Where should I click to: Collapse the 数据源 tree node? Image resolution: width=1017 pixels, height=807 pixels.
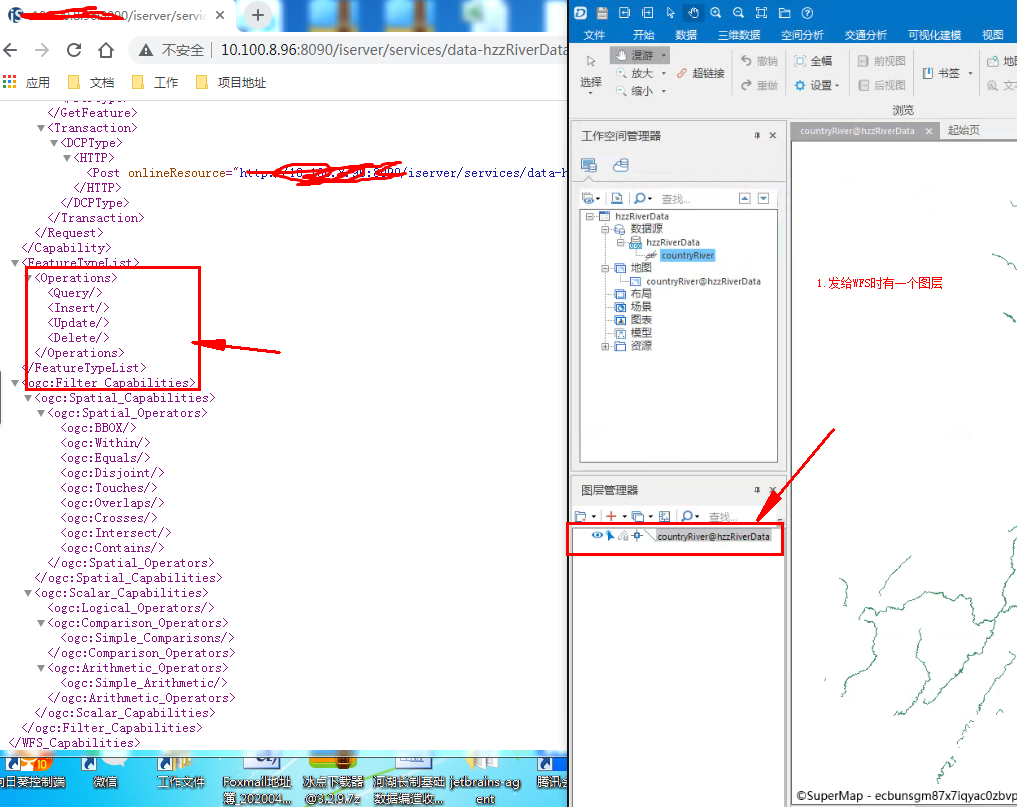click(605, 229)
